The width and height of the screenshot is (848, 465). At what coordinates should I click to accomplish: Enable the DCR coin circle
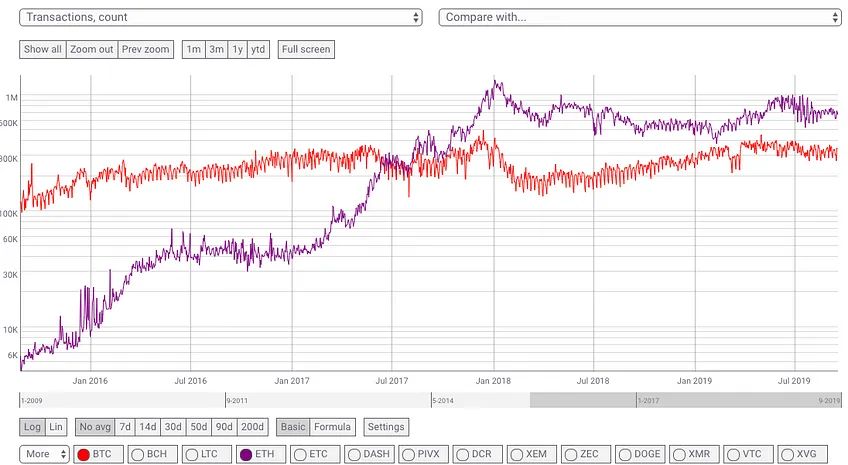click(x=462, y=455)
